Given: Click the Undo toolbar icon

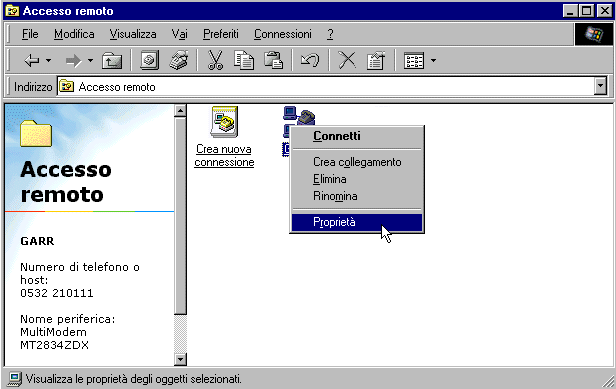Looking at the screenshot, I should 310,60.
